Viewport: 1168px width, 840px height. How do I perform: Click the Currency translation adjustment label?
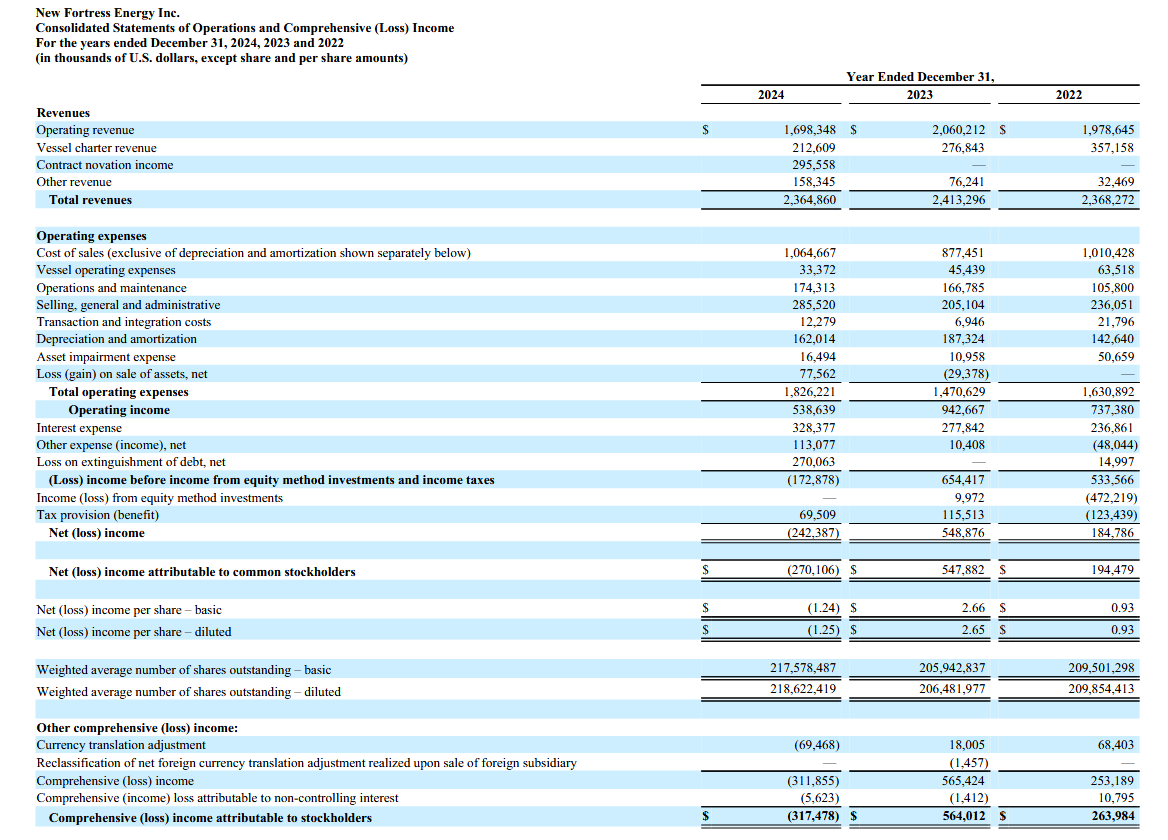pos(121,745)
